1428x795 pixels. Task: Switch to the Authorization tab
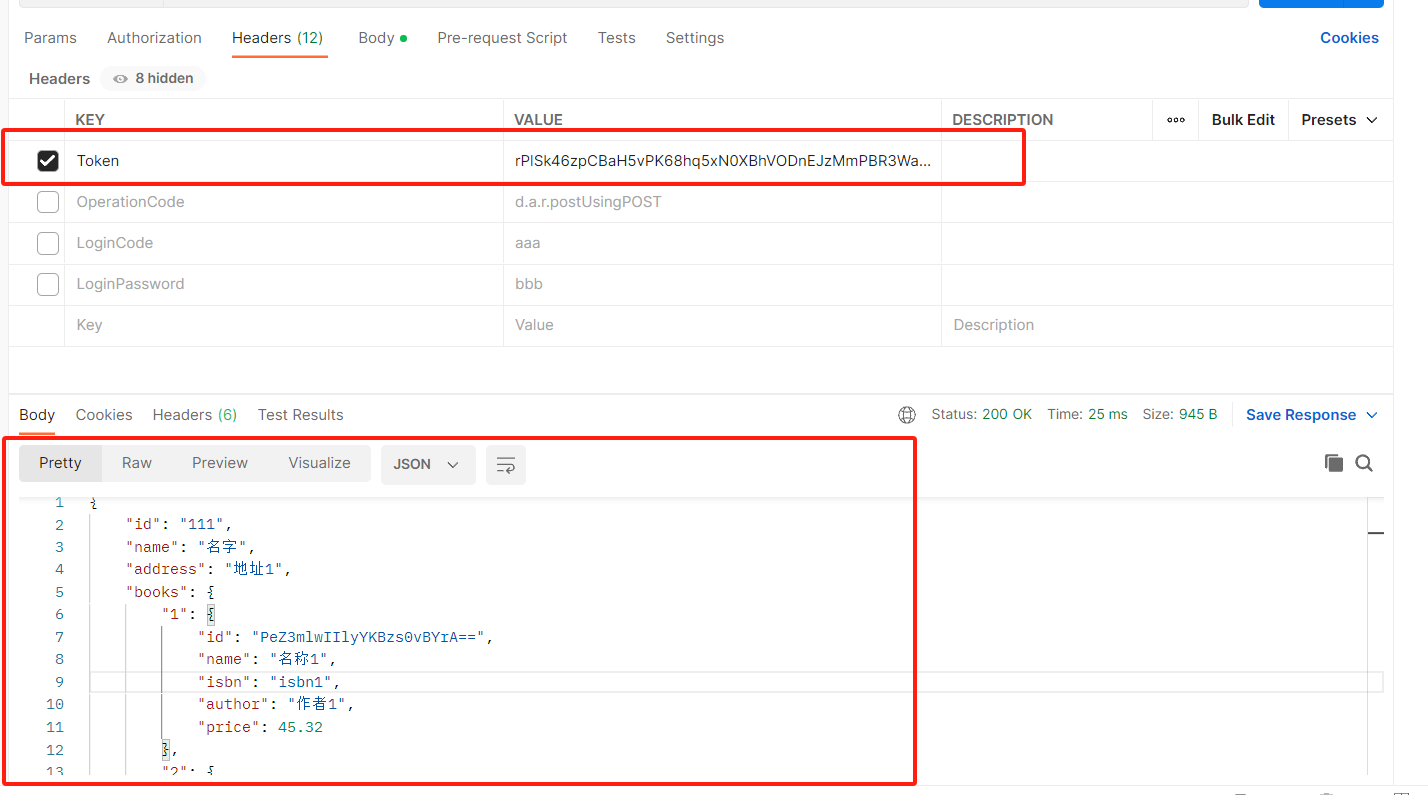154,38
